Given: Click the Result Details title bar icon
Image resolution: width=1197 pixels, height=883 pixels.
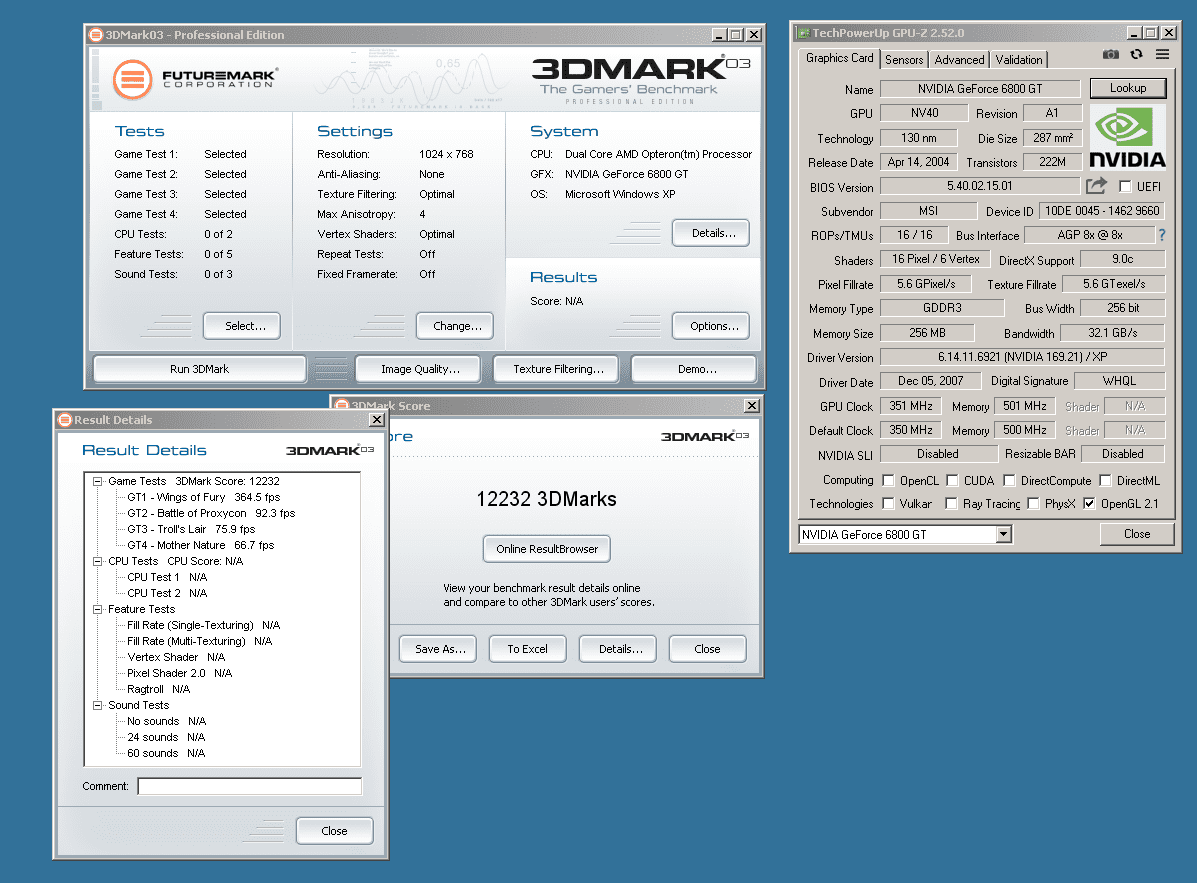Looking at the screenshot, I should coord(65,420).
